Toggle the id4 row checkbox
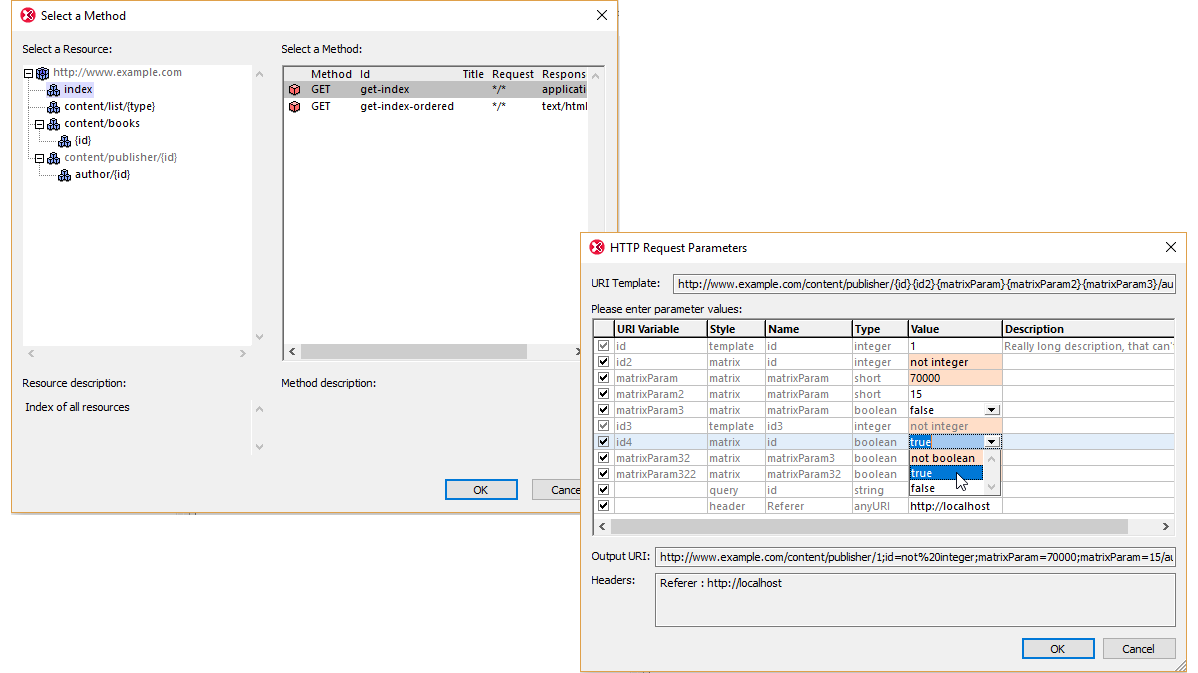1198x673 pixels. [x=602, y=442]
